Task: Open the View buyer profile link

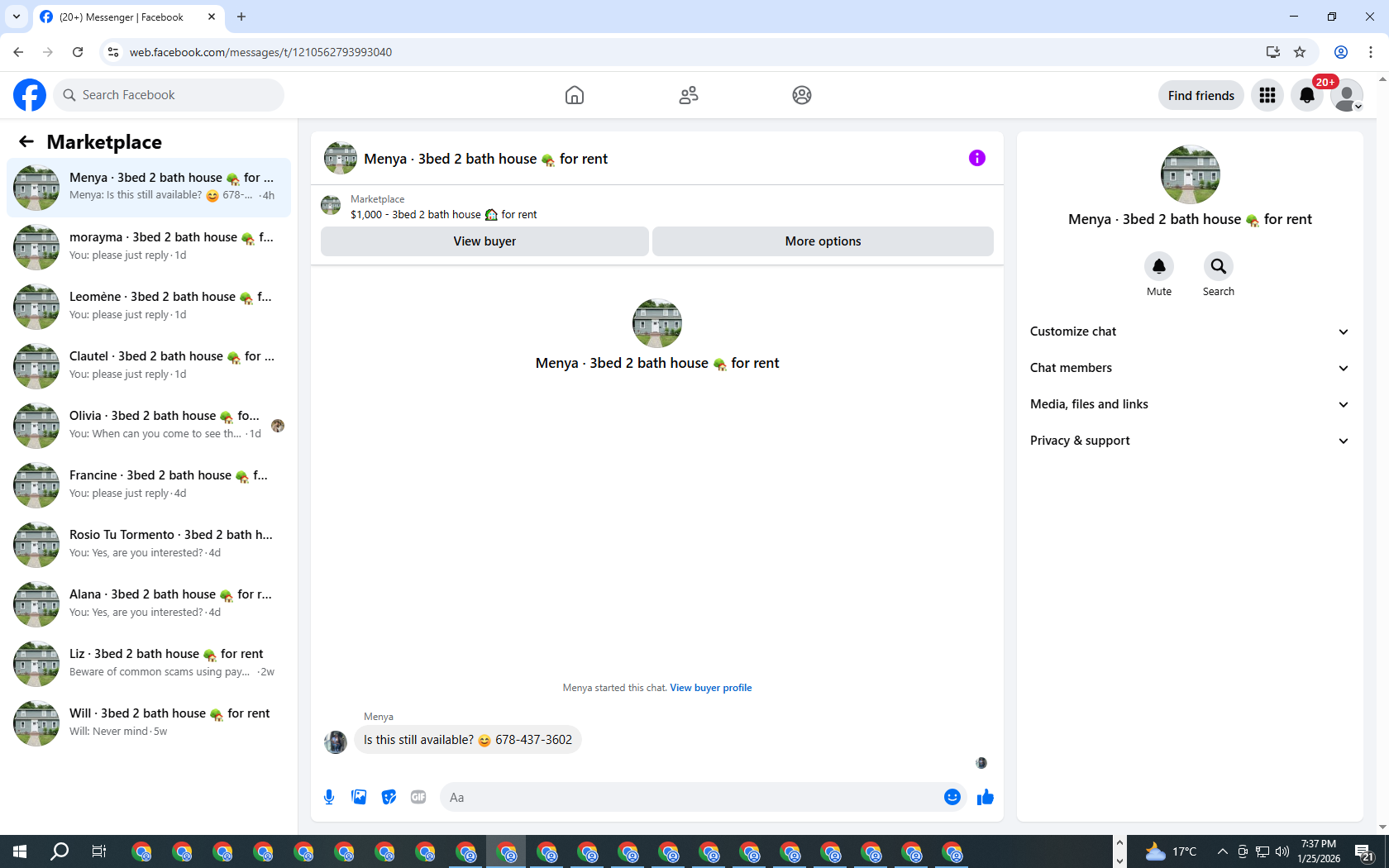Action: click(711, 688)
